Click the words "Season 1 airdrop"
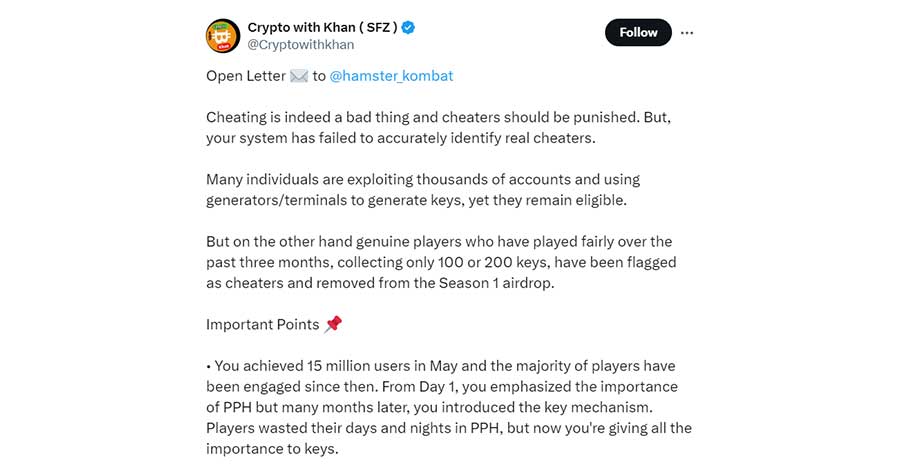The width and height of the screenshot is (900, 471). [x=496, y=283]
